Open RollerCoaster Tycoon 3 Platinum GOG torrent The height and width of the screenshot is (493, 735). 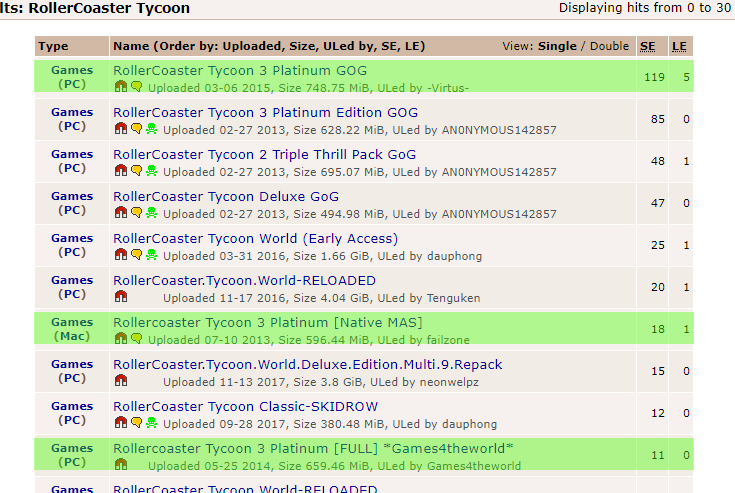pyautogui.click(x=240, y=71)
